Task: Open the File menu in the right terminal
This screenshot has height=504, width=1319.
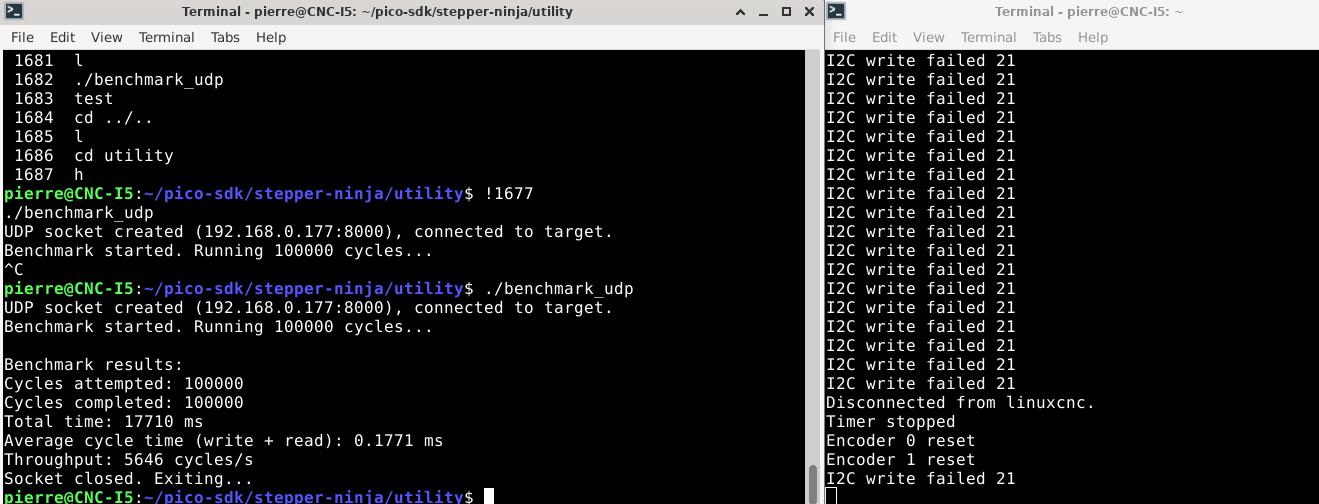Action: [x=844, y=37]
